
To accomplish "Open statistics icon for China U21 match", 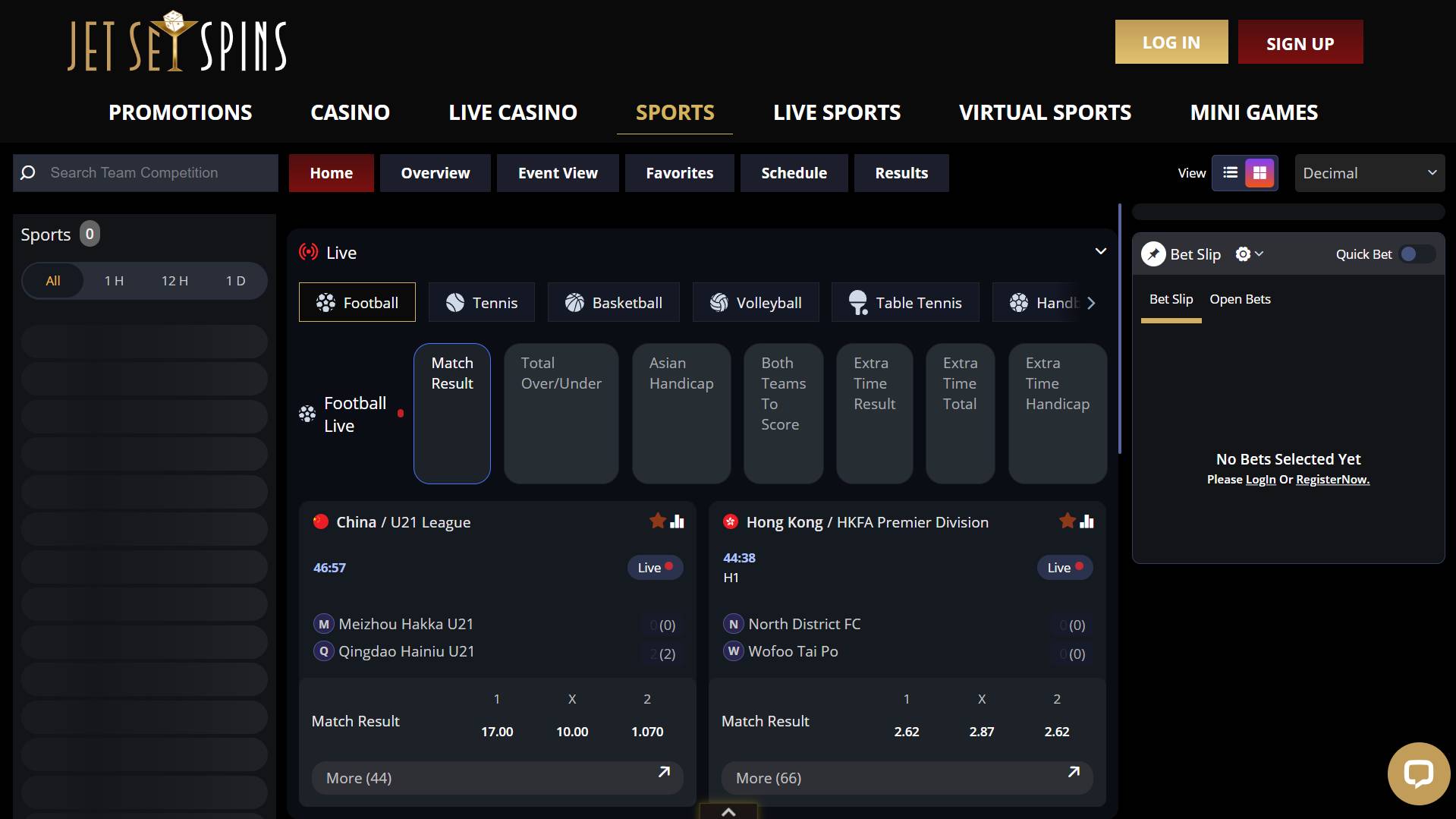I will click(x=677, y=521).
